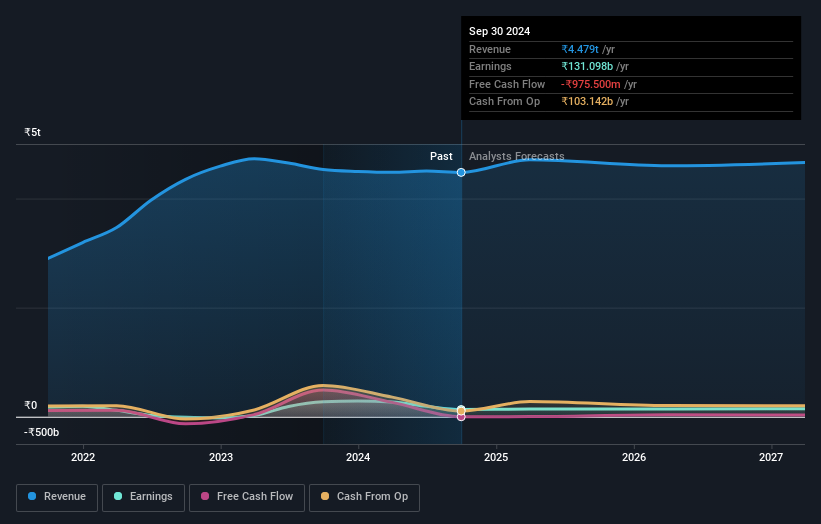Click the ₹131.098b earnings value in tooltip
Image resolution: width=821 pixels, height=524 pixels.
(x=587, y=66)
